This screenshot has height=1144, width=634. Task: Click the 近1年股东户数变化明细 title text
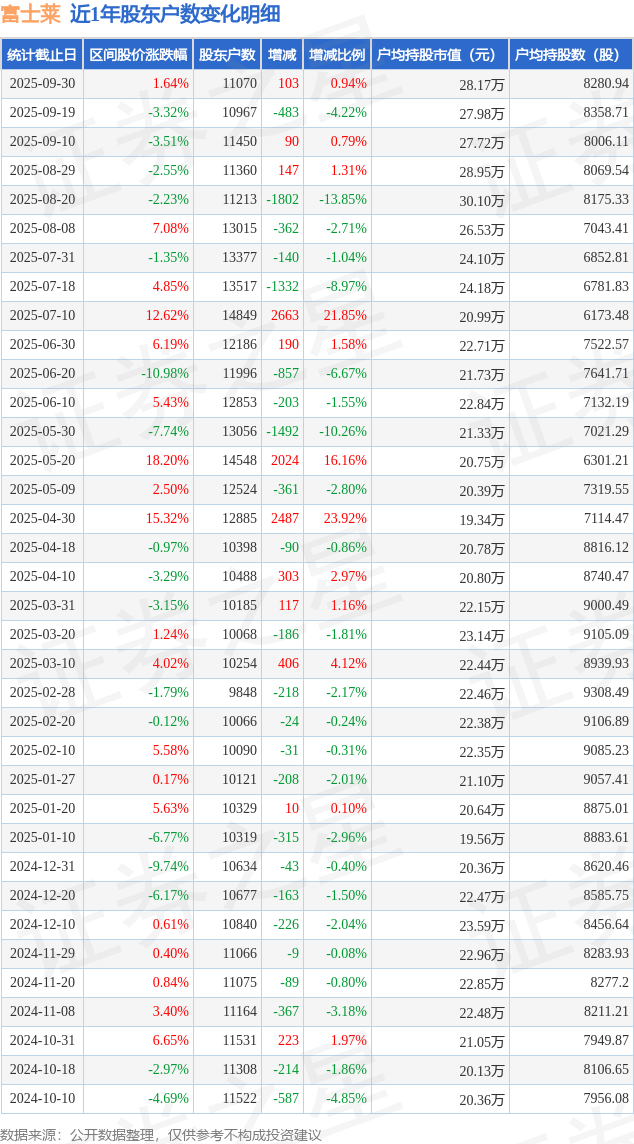coord(174,14)
